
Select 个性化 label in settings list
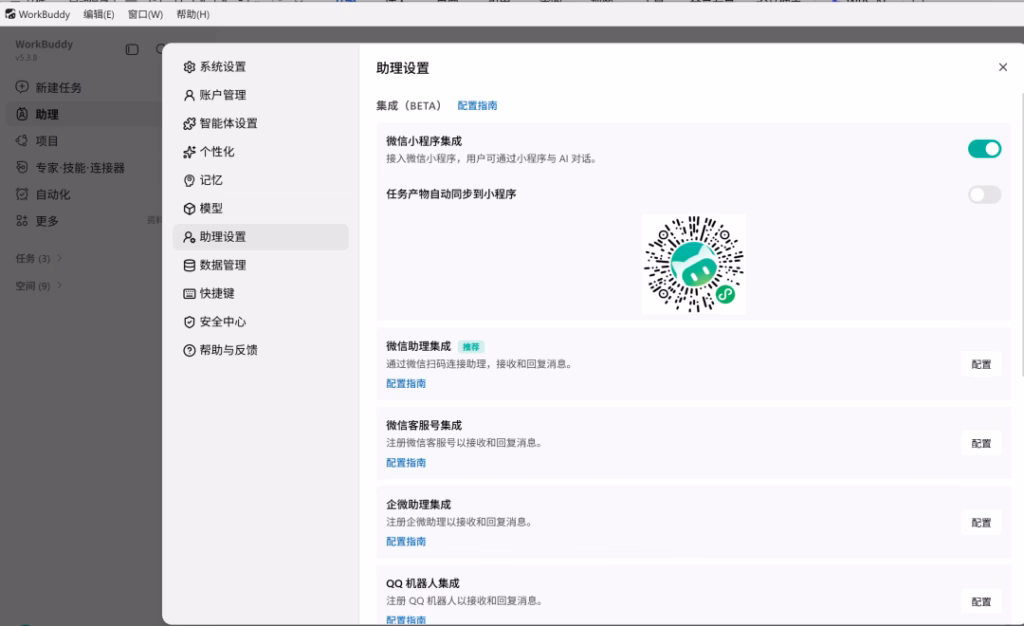click(217, 152)
